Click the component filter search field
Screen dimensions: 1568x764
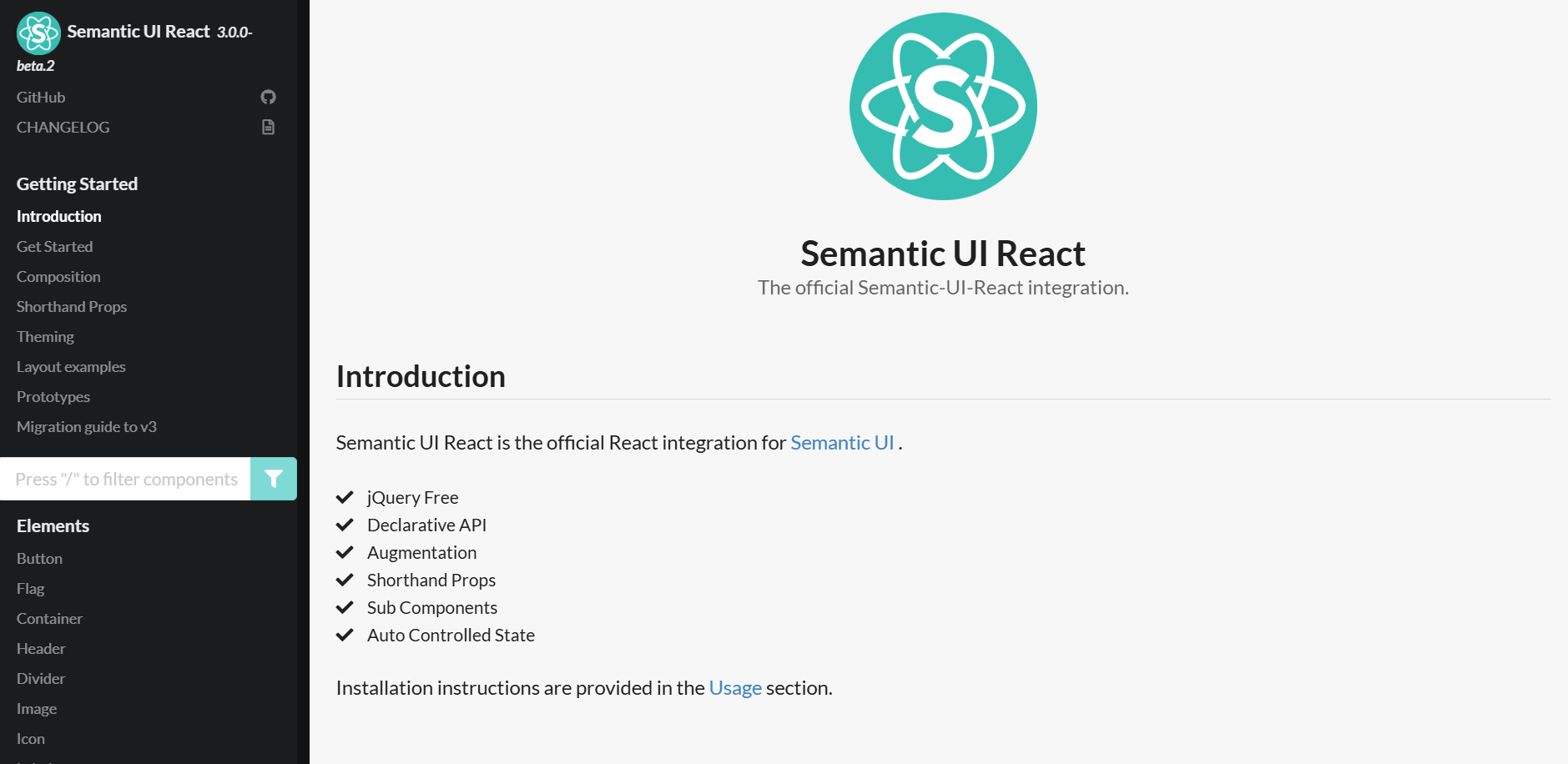click(x=125, y=479)
